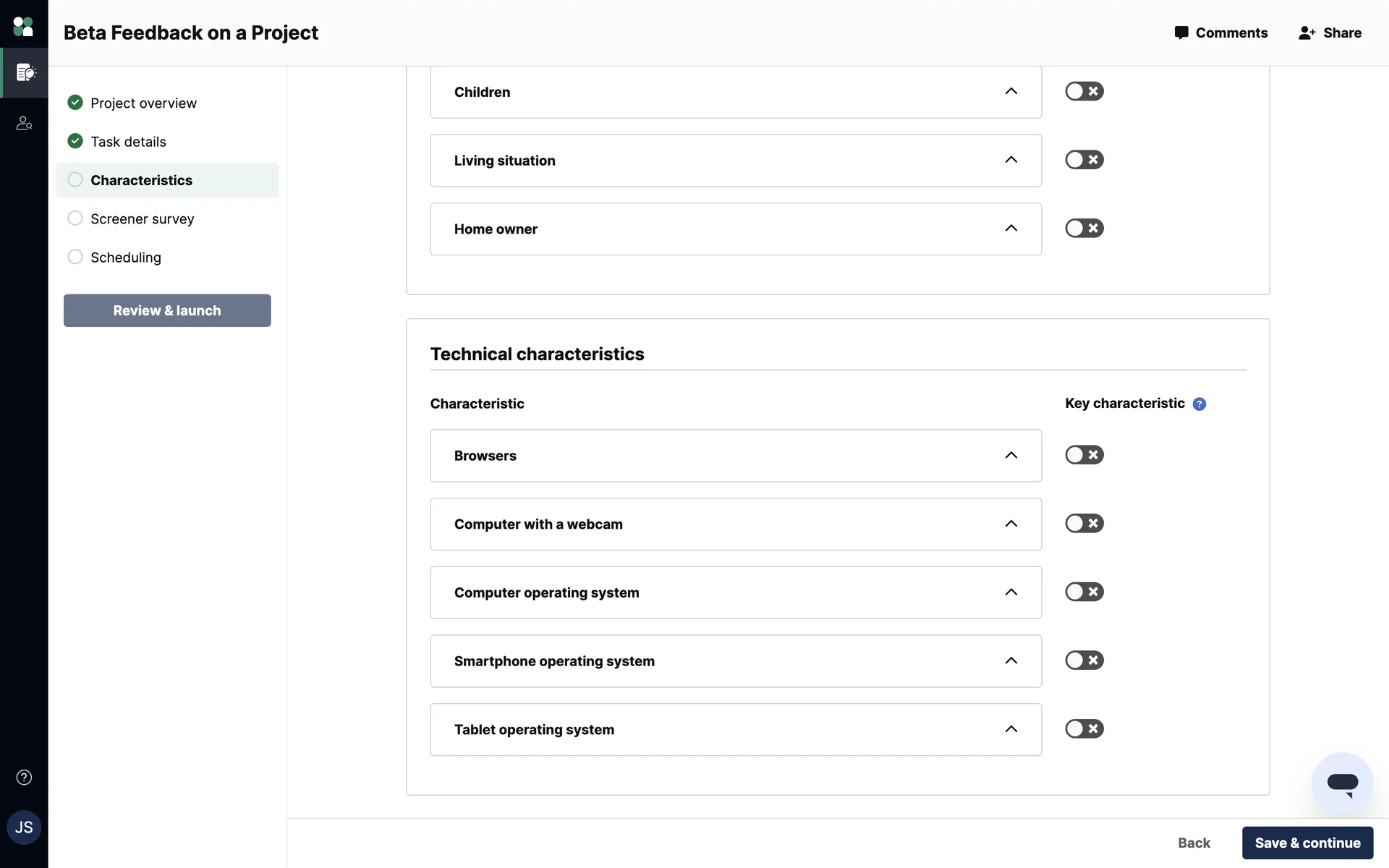This screenshot has width=1389, height=868.
Task: Open the Comments panel
Action: (x=1221, y=33)
